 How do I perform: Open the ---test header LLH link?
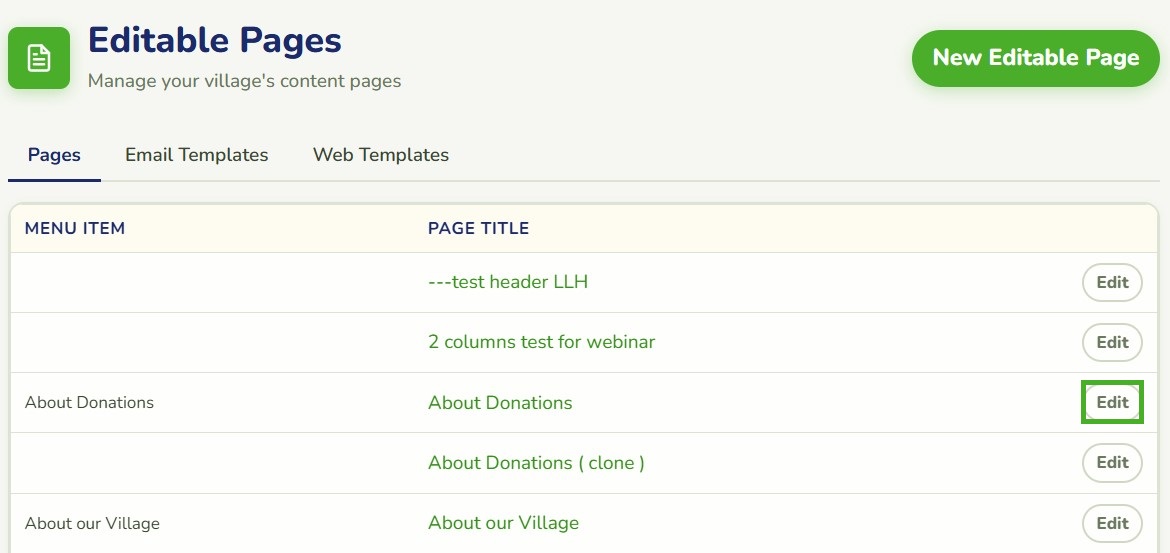[508, 282]
